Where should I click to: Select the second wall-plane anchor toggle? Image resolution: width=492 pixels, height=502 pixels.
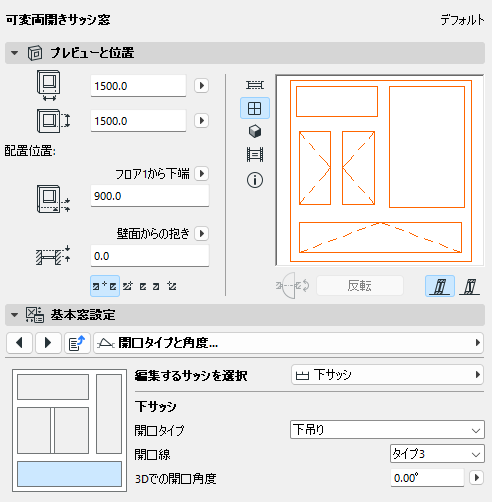470,286
